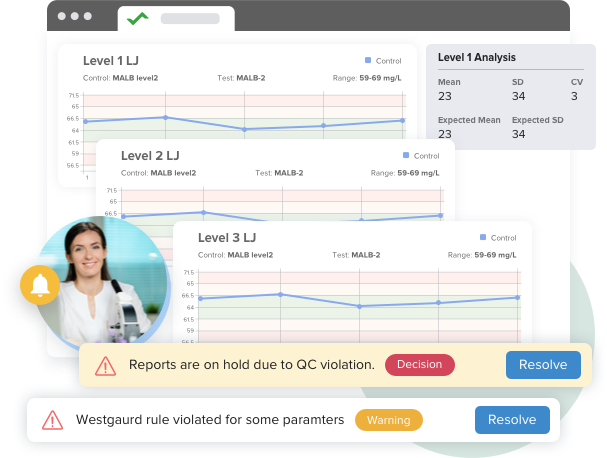This screenshot has width=607, height=458.
Task: Click the yellow notification bell icon
Action: (40, 285)
